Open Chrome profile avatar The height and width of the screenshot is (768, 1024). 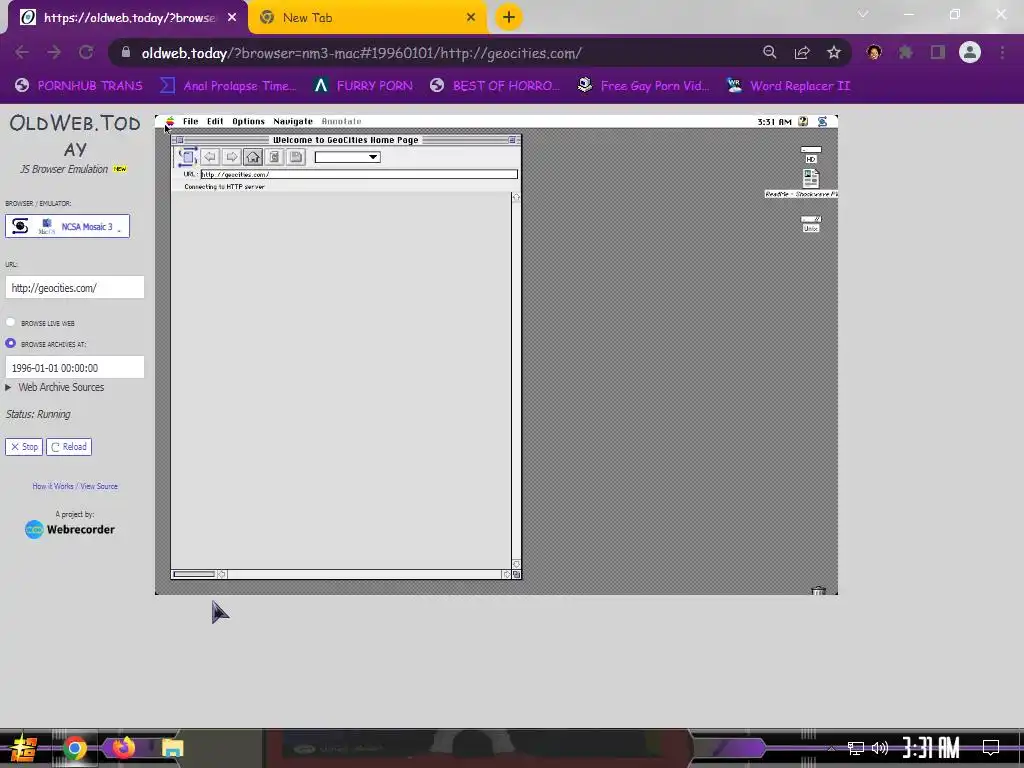(x=970, y=53)
